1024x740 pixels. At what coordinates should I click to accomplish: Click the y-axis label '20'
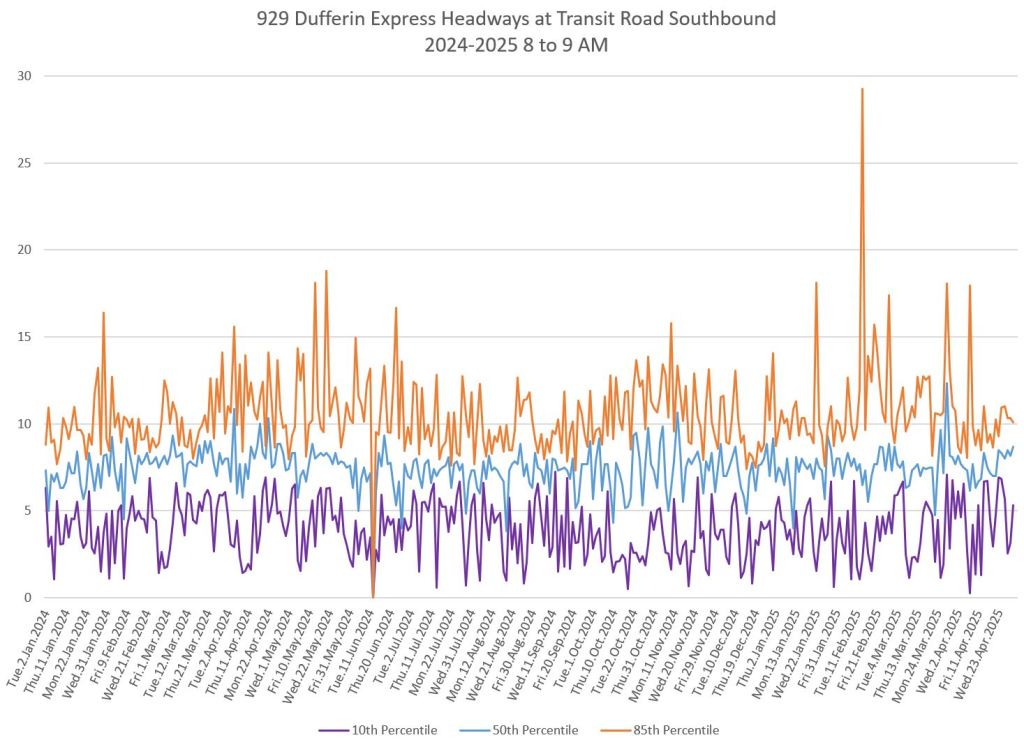coord(23,250)
